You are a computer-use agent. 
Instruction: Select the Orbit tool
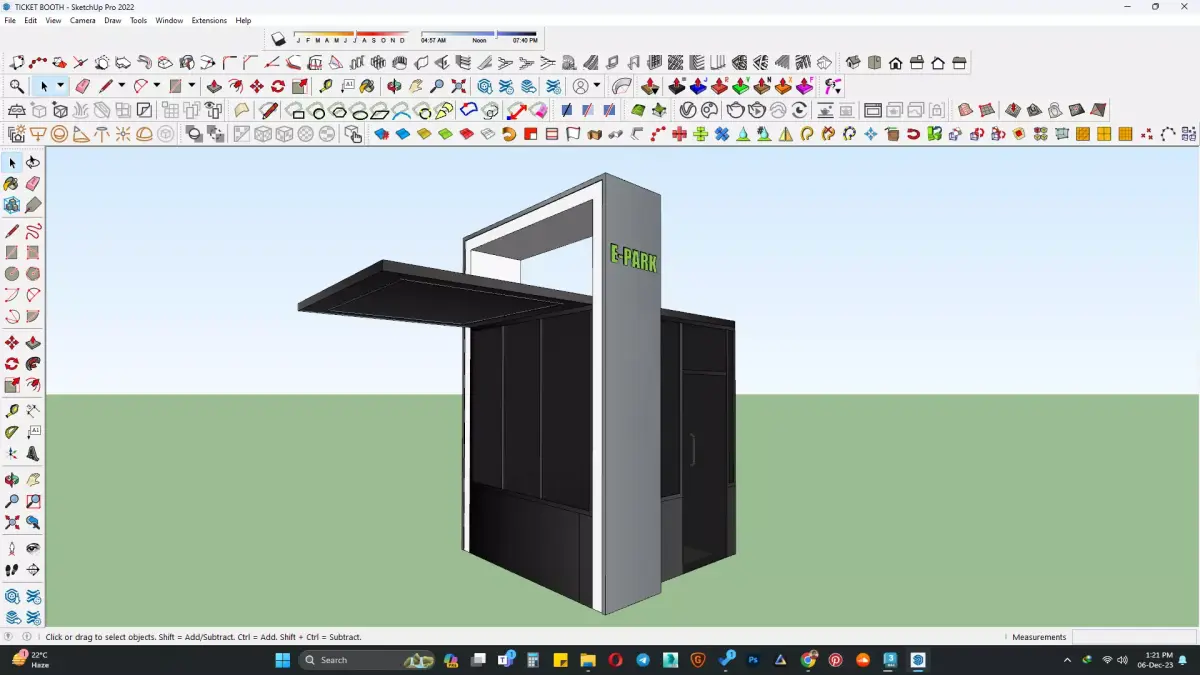click(x=392, y=86)
